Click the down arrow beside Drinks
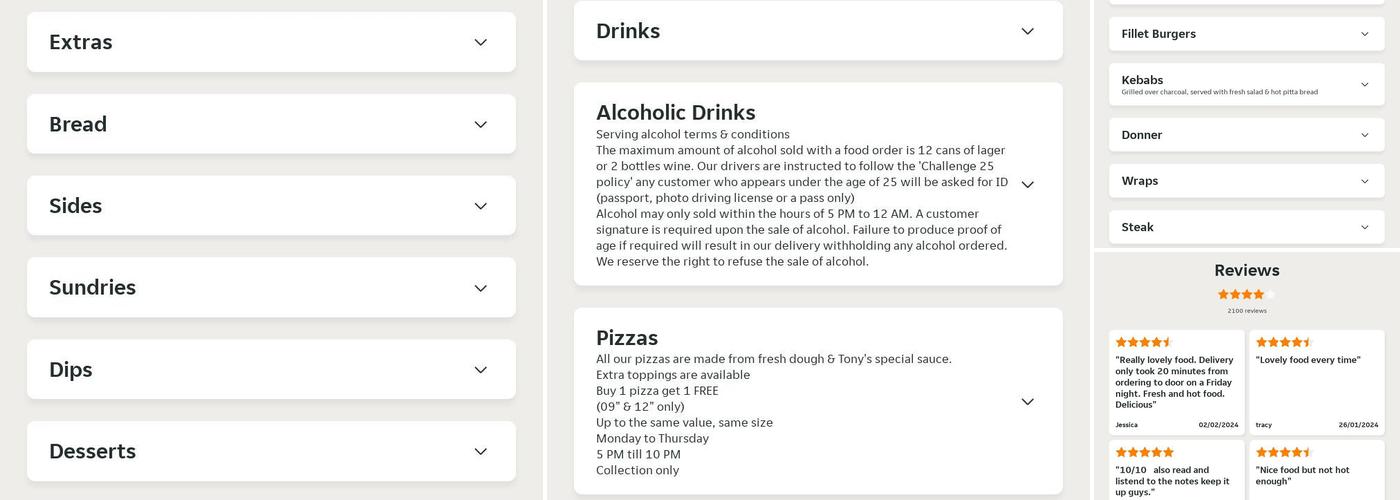Viewport: 1400px width, 500px height. pos(1027,31)
